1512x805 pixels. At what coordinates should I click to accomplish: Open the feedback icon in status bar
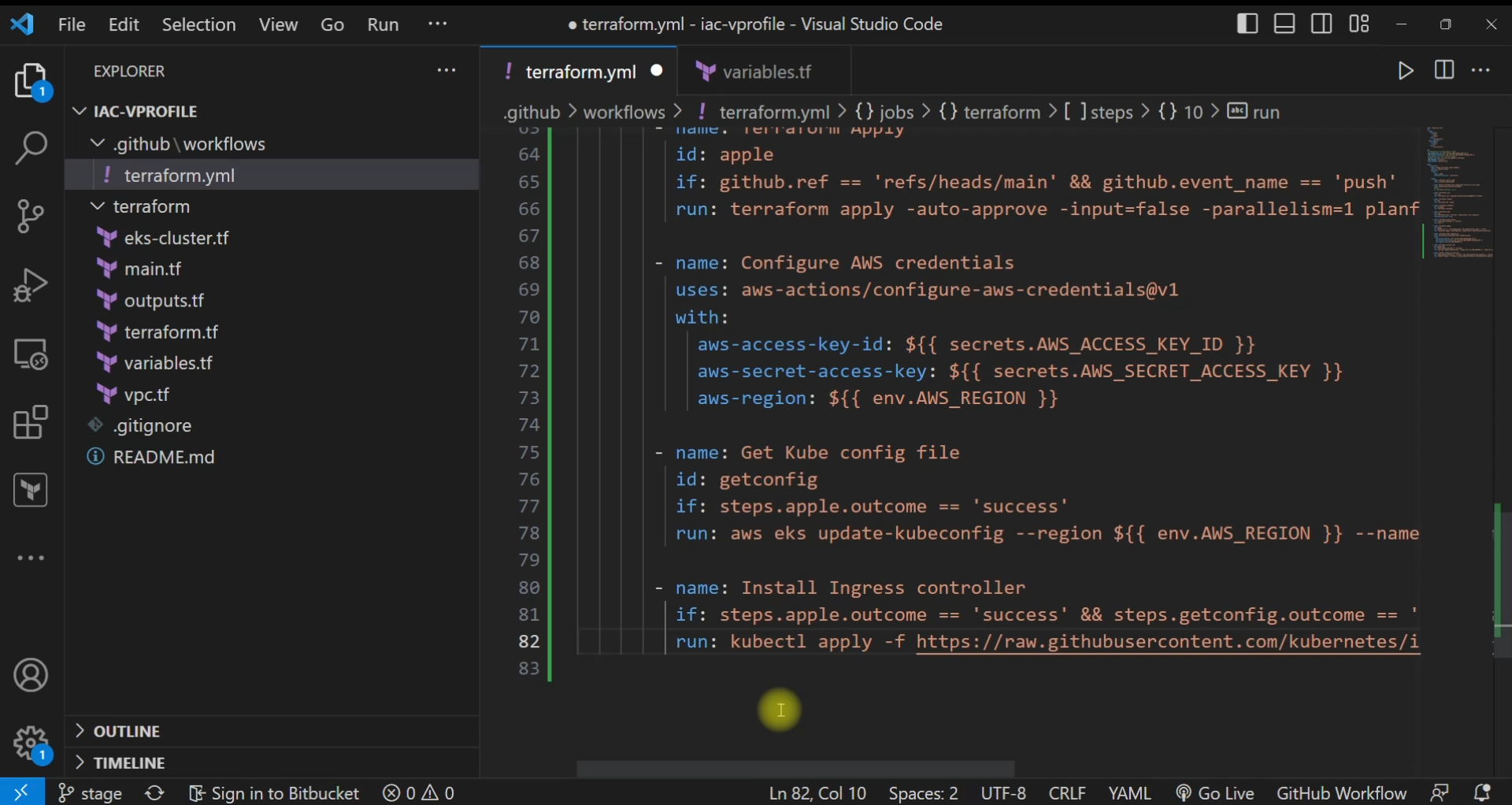pyautogui.click(x=1441, y=792)
